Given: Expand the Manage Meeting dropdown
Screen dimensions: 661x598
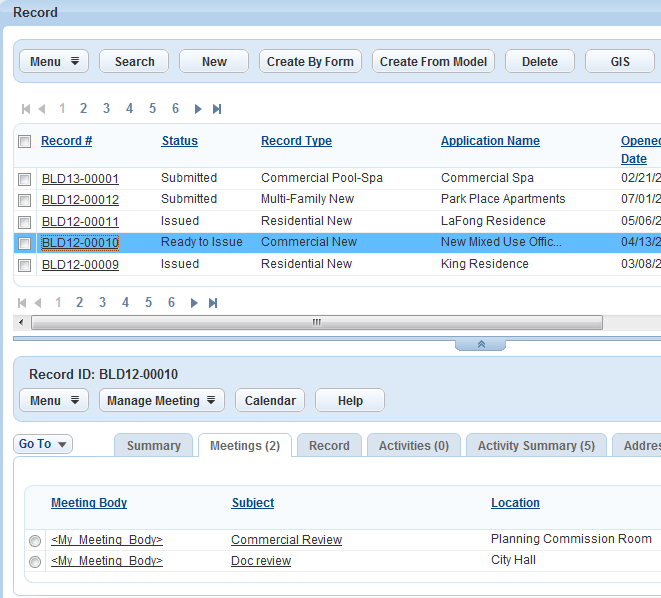Looking at the screenshot, I should tap(161, 401).
